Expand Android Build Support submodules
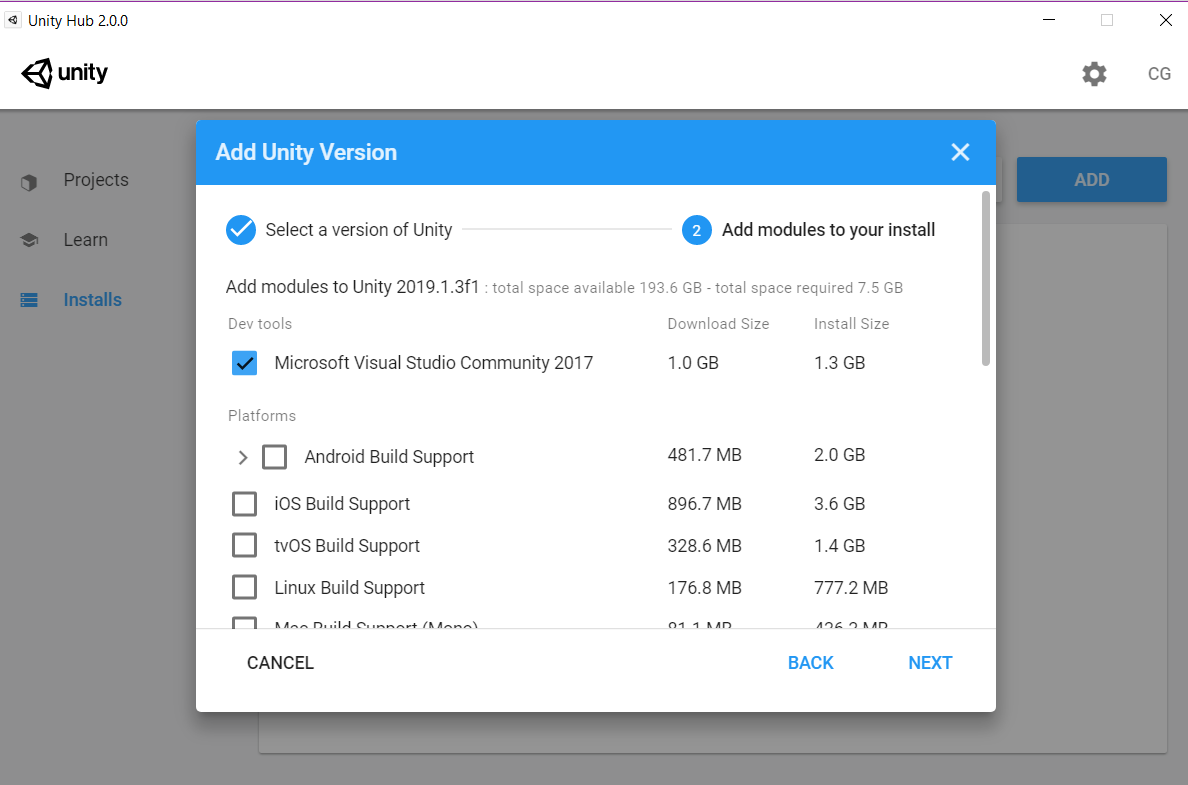 tap(242, 458)
